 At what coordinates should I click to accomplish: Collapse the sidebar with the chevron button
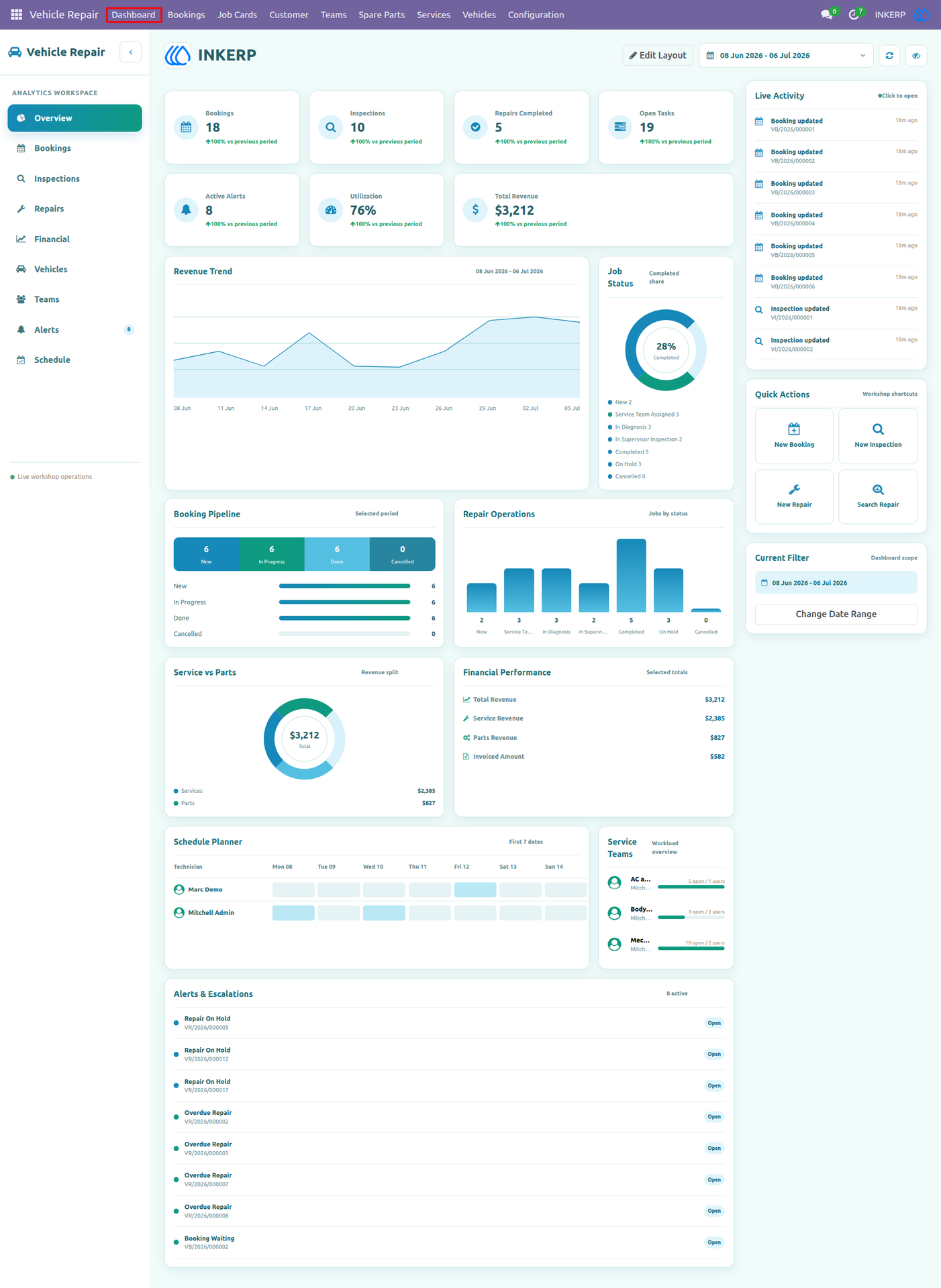pos(130,52)
